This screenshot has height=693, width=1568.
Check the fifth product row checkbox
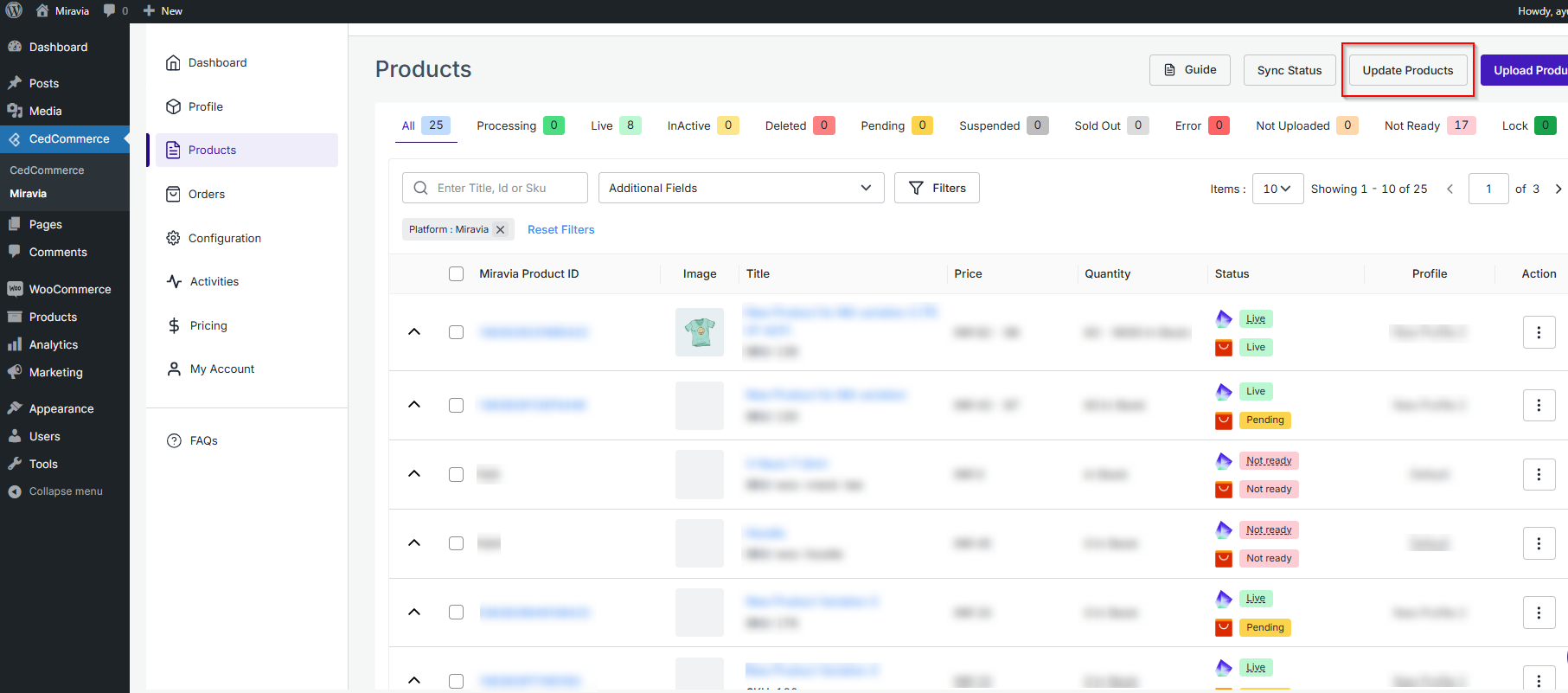point(456,612)
